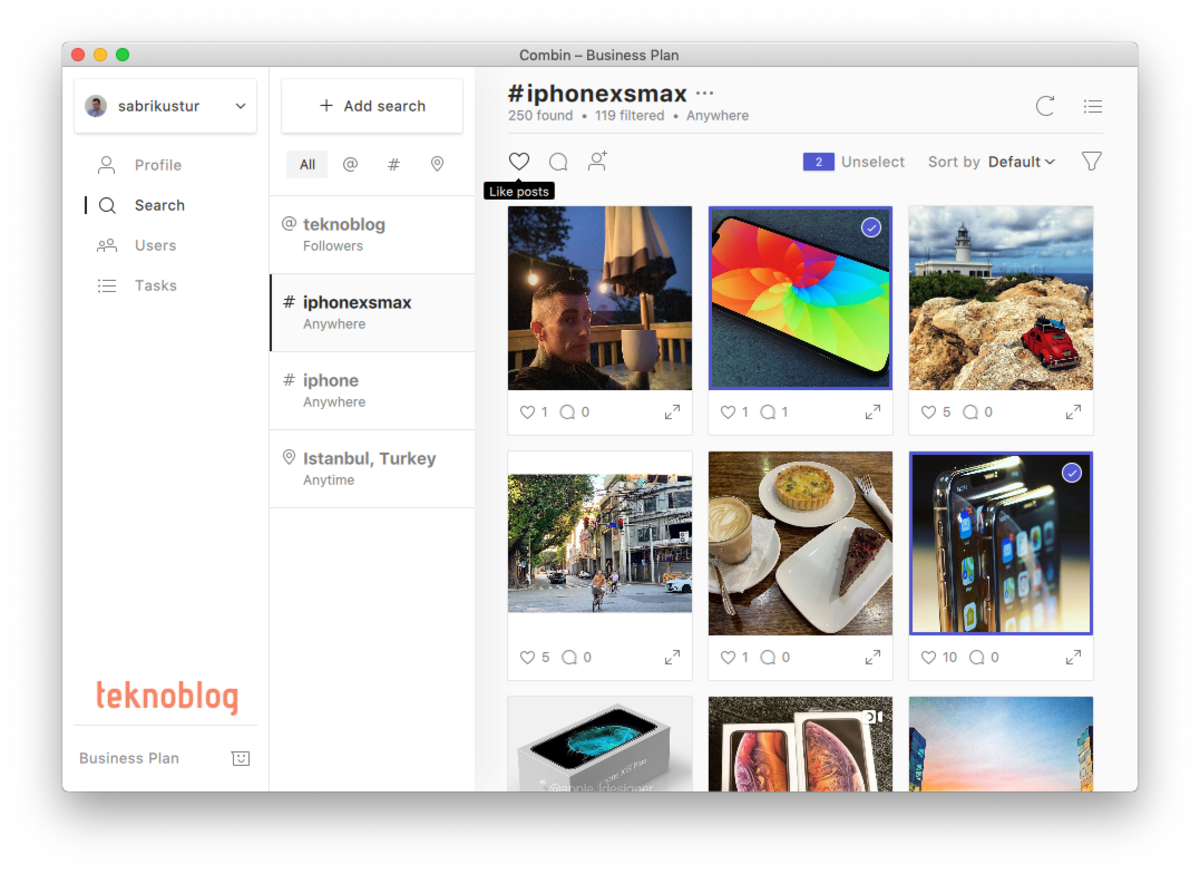Click the Add search button
The image size is (1200, 874).
coord(372,106)
